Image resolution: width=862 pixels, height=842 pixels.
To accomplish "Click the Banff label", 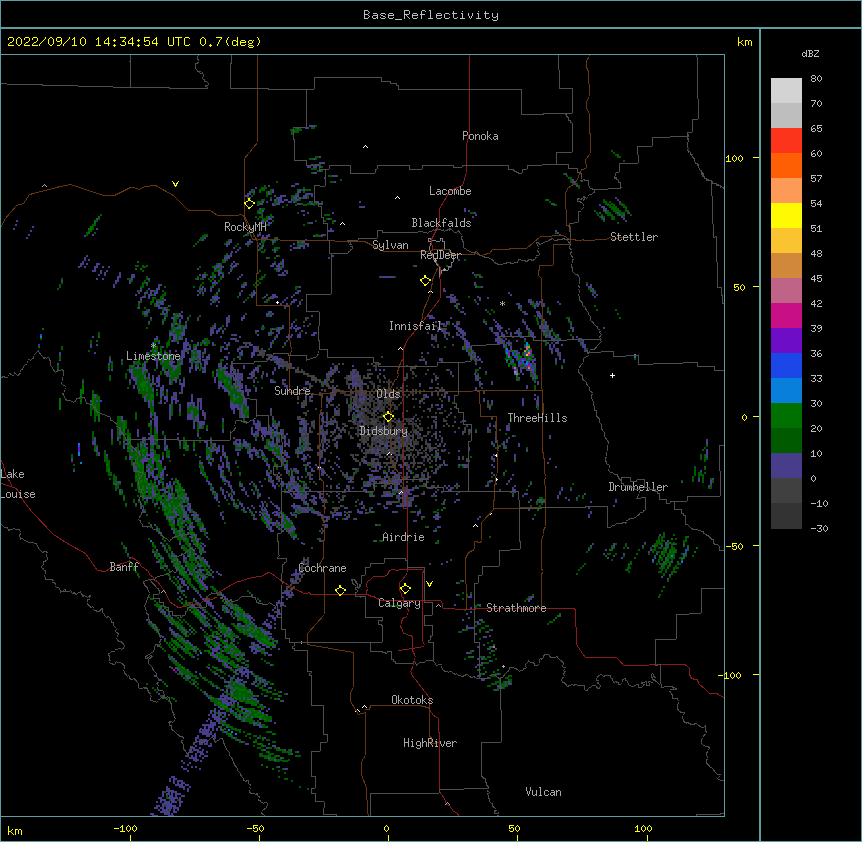I will (x=124, y=567).
